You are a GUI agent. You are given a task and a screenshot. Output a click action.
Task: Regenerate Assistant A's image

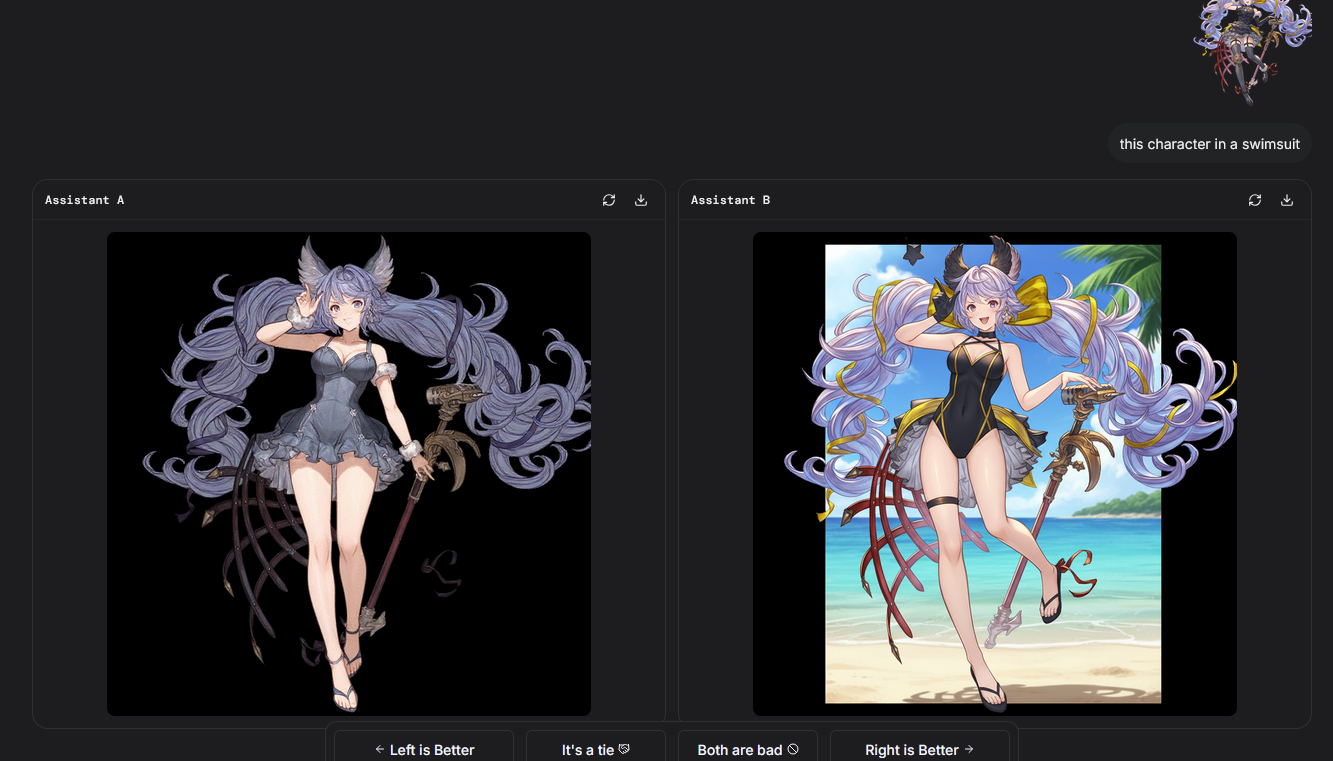609,200
